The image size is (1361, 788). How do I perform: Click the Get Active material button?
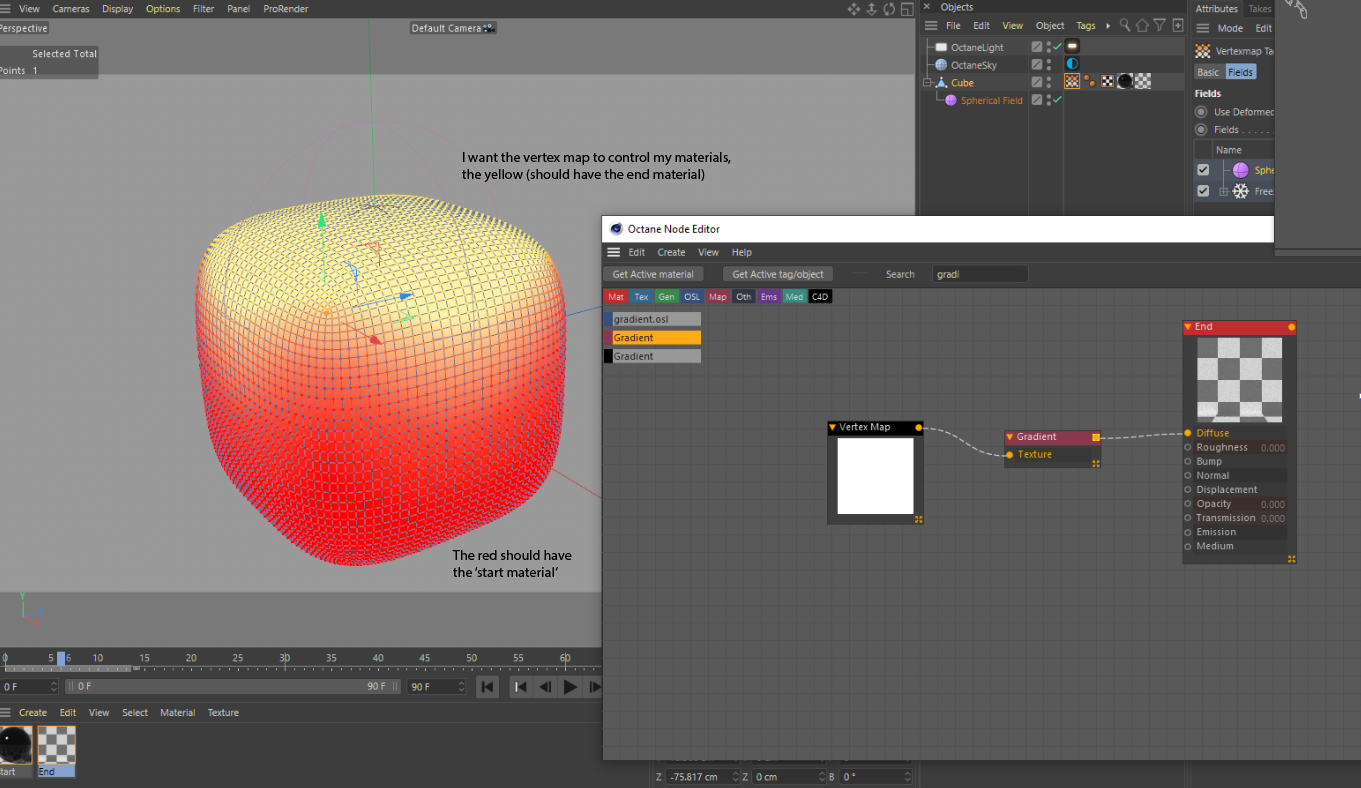pos(653,274)
